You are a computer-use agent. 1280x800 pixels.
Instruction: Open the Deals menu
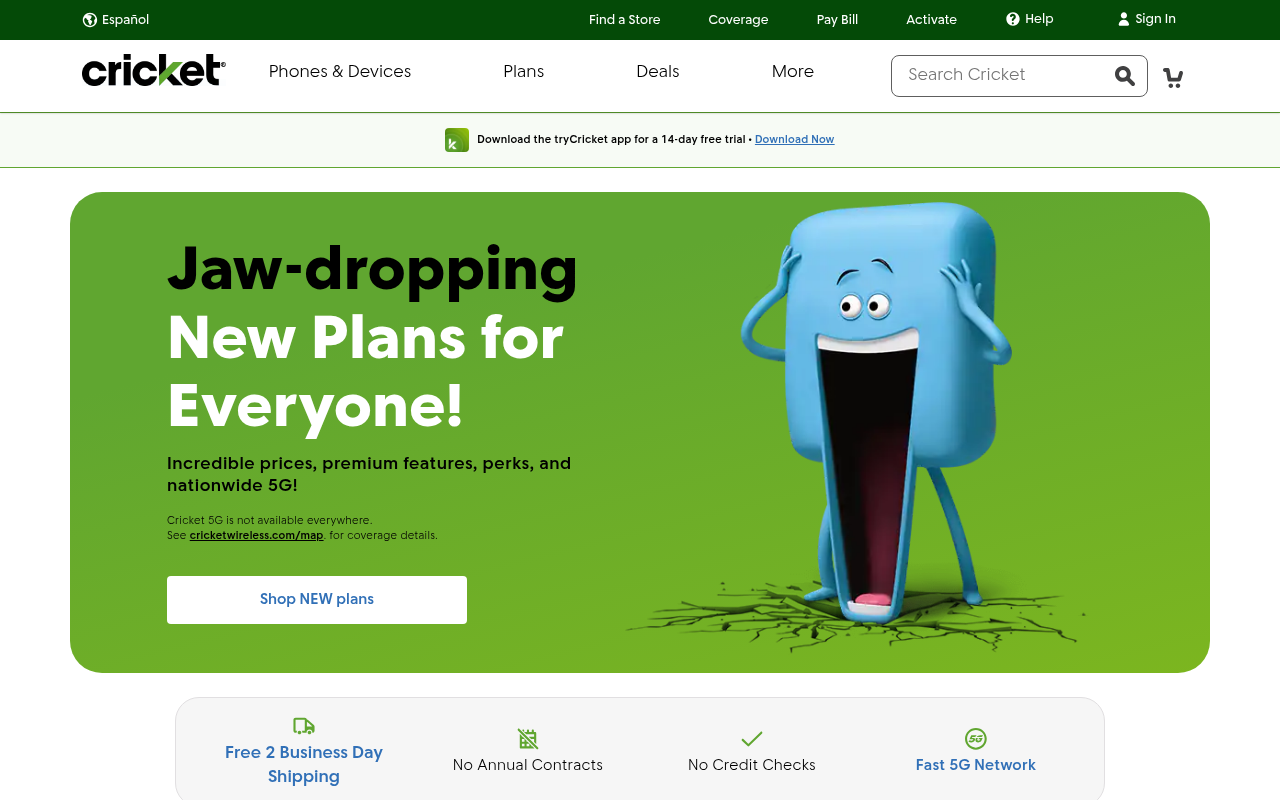[658, 72]
